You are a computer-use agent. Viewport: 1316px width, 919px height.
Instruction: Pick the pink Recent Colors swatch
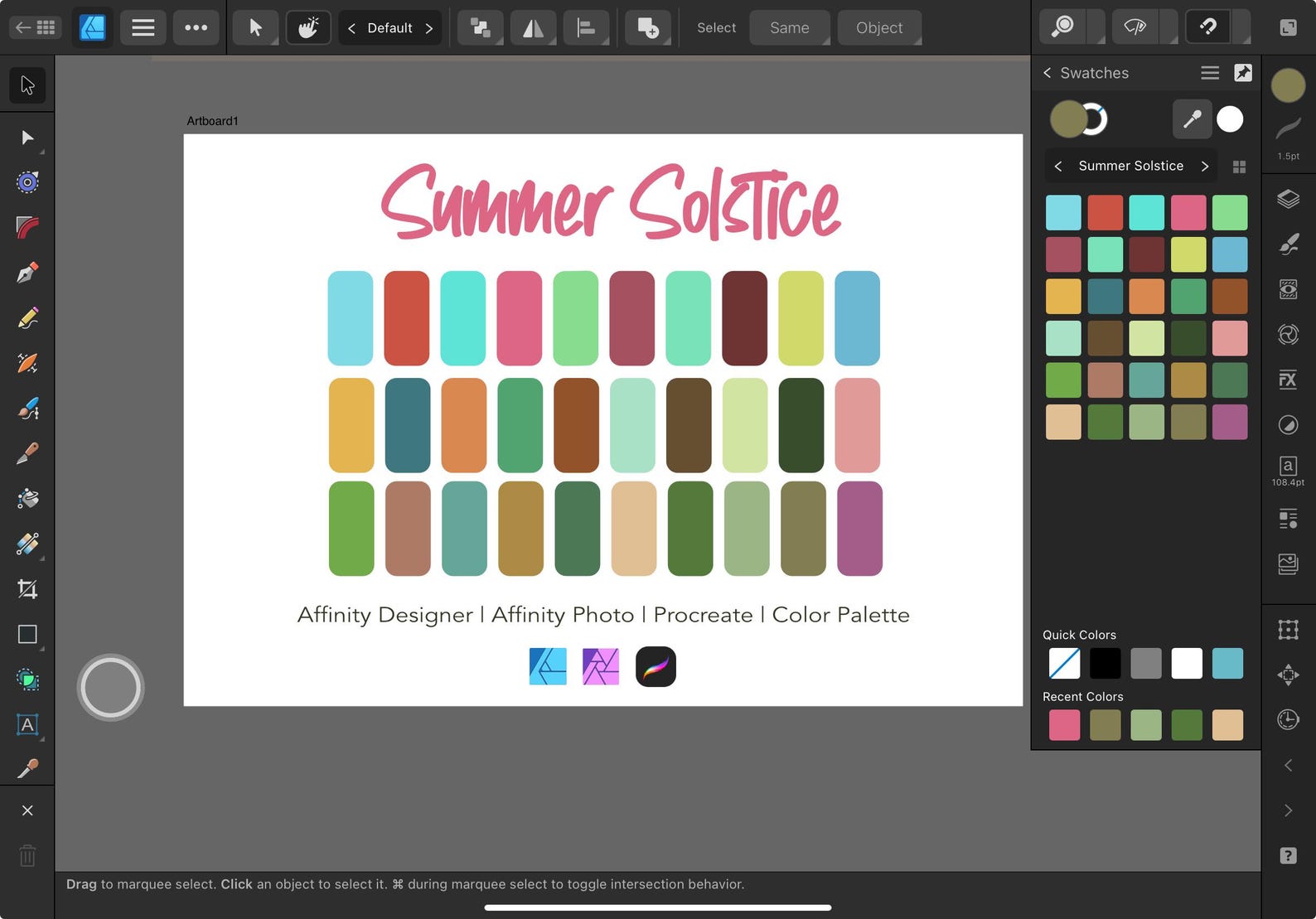1064,725
